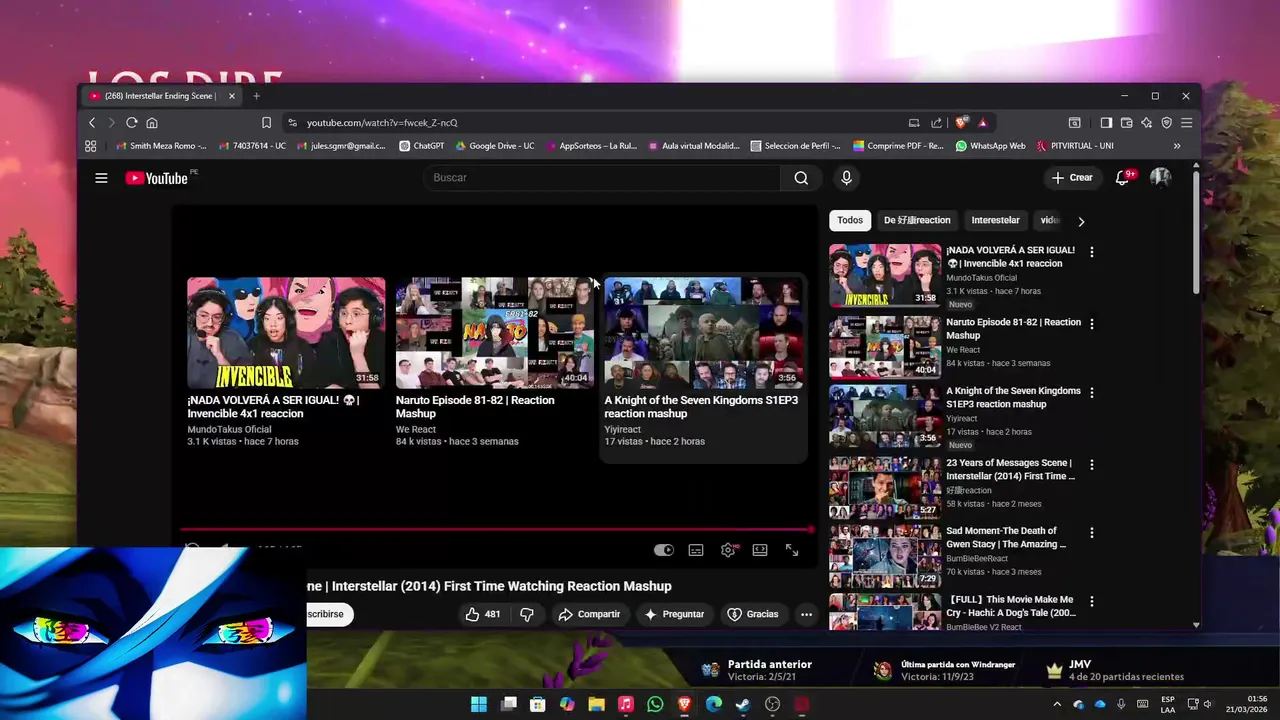
Task: Enter fullscreen in the video player
Action: coord(792,550)
